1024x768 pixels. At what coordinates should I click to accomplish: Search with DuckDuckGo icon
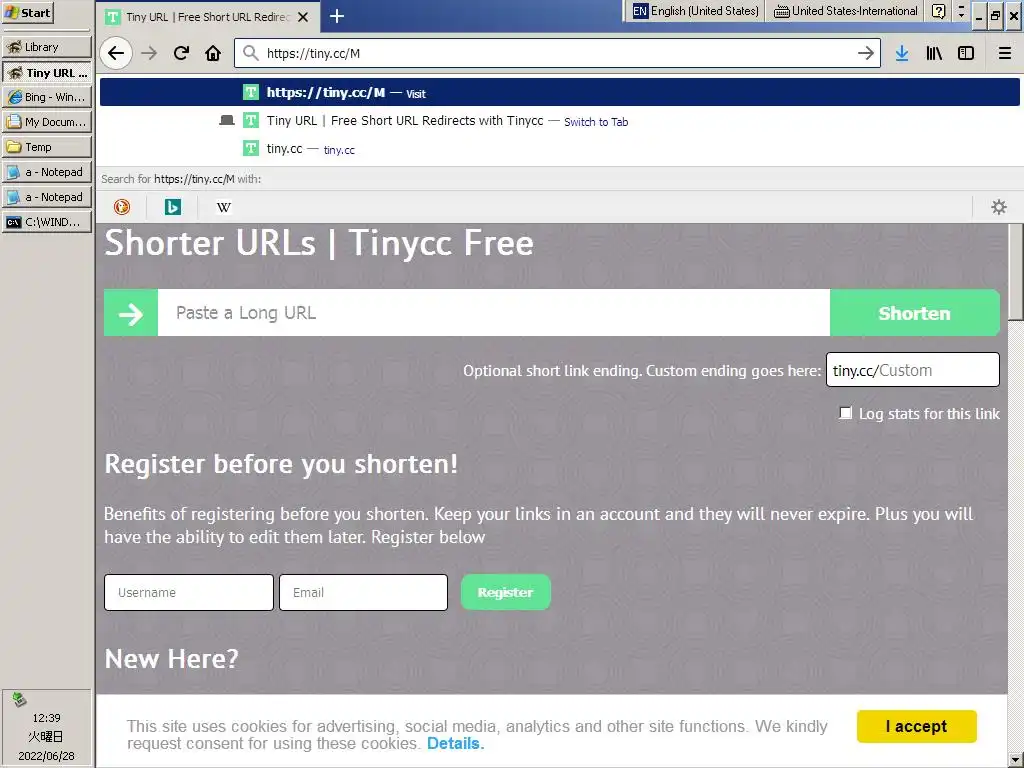122,207
